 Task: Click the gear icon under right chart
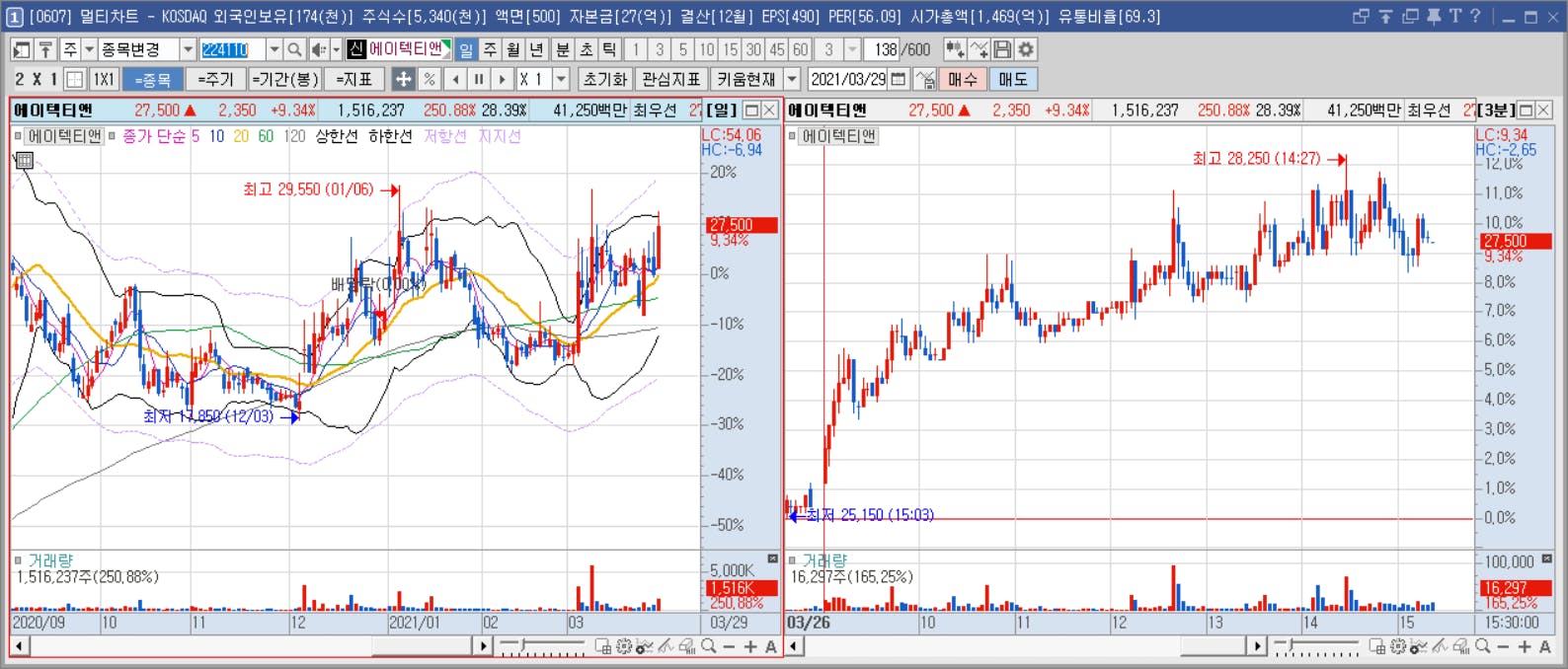coord(1398,646)
